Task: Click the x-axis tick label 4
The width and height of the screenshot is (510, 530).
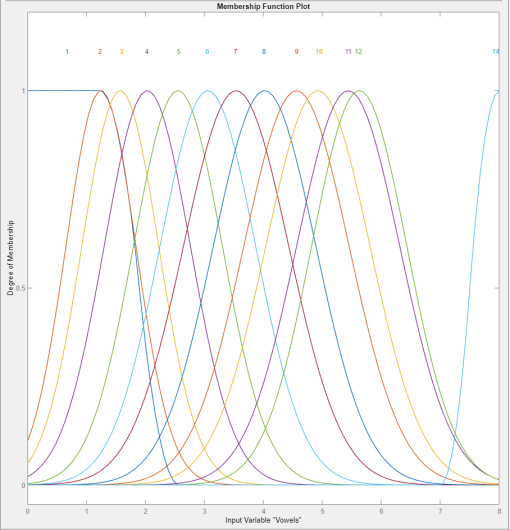Action: (x=263, y=511)
